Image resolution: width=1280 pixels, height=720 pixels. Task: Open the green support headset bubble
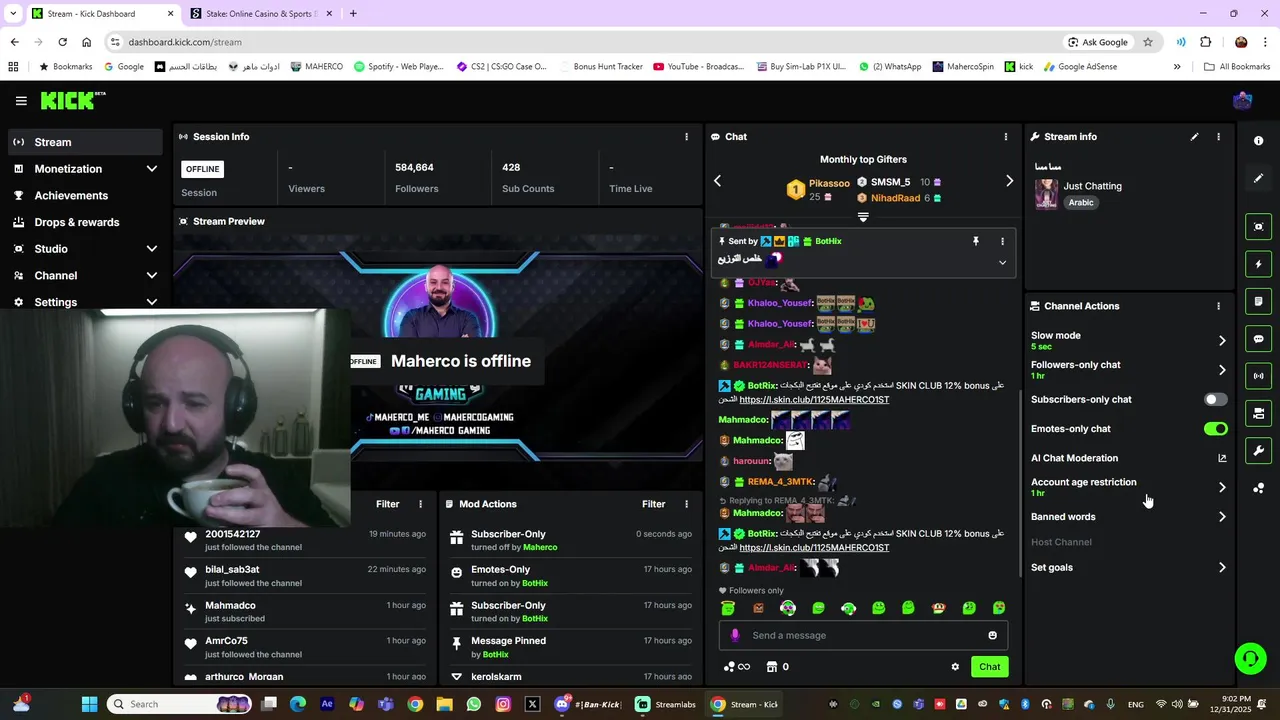[x=1250, y=658]
